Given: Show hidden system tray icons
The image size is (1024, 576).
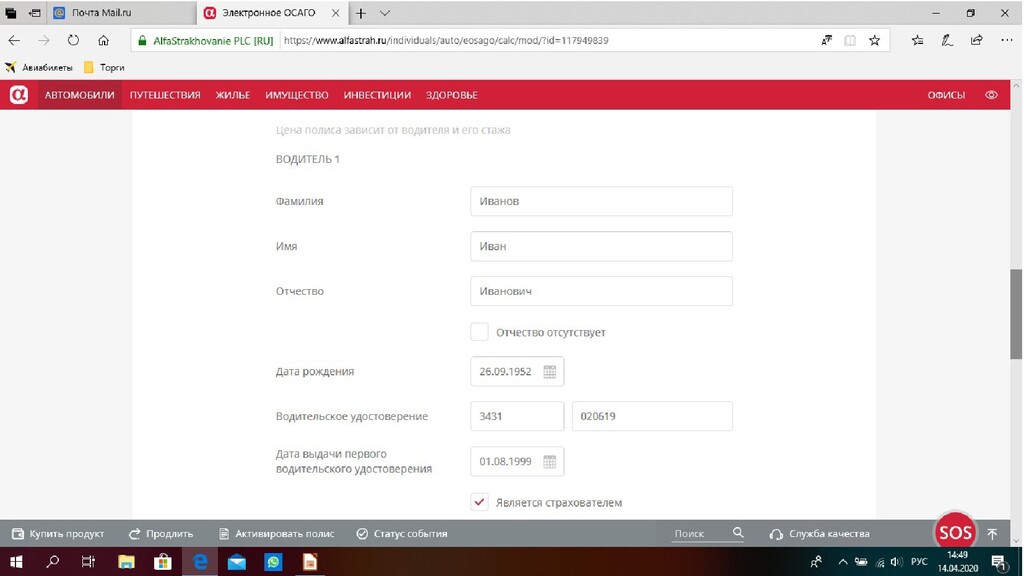Looking at the screenshot, I should click(x=842, y=562).
